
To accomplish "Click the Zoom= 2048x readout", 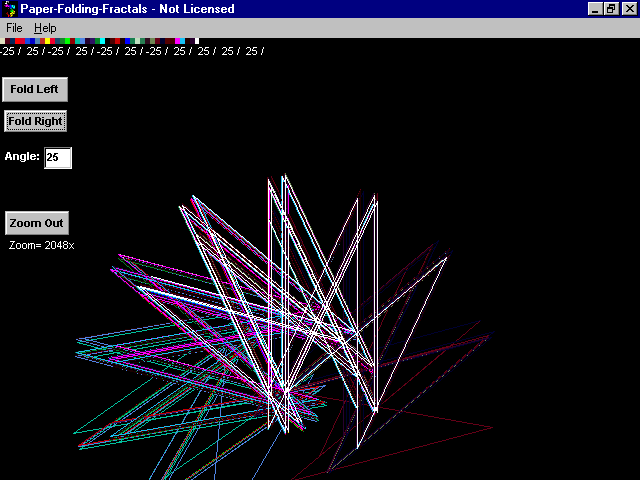I will pyautogui.click(x=42, y=245).
